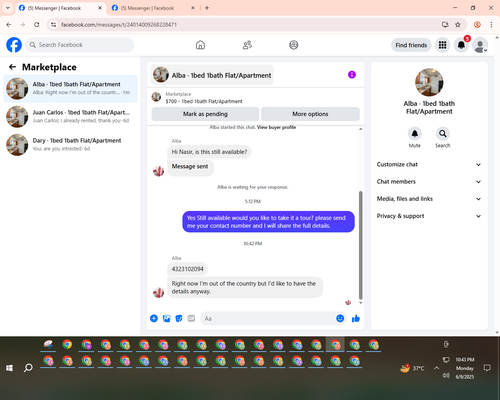
Task: Open the Windows Start button
Action: [x=9, y=368]
